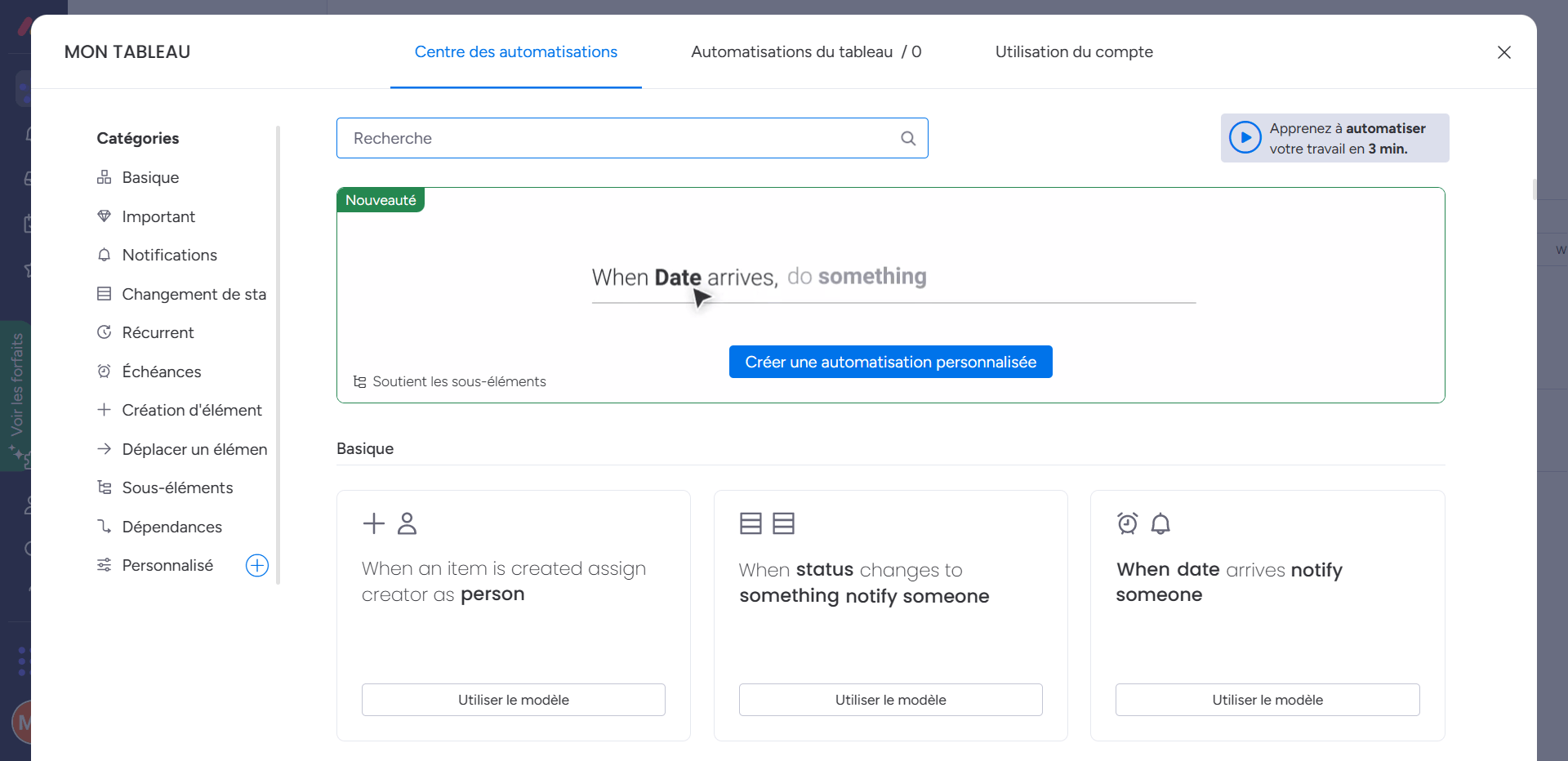Use the status changes notify template

[890, 700]
